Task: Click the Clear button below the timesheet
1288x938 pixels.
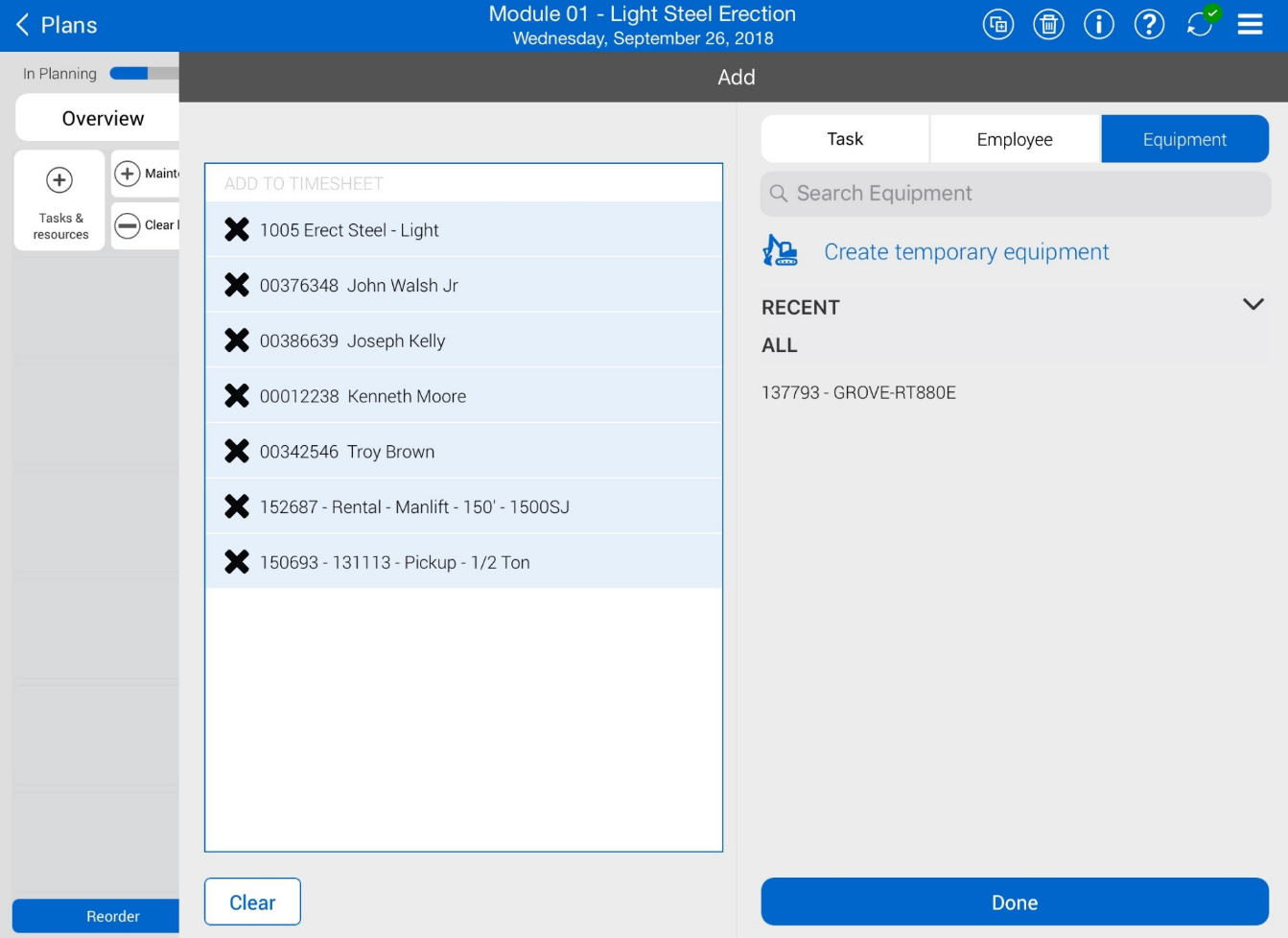Action: point(252,903)
